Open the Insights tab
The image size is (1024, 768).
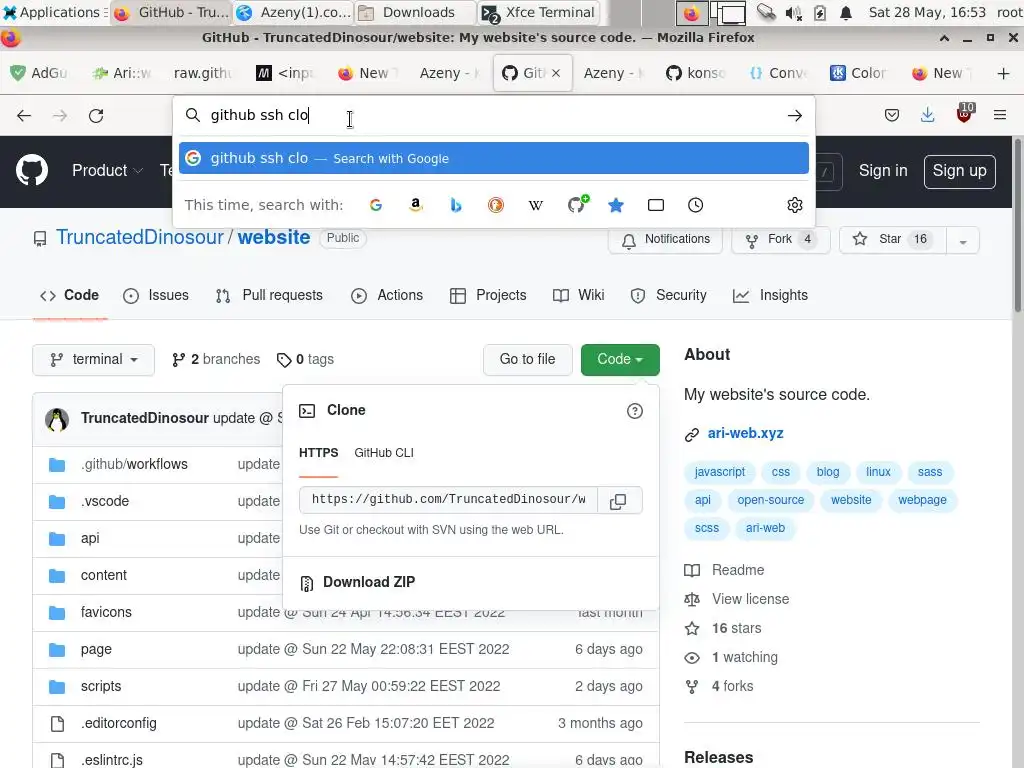(771, 296)
